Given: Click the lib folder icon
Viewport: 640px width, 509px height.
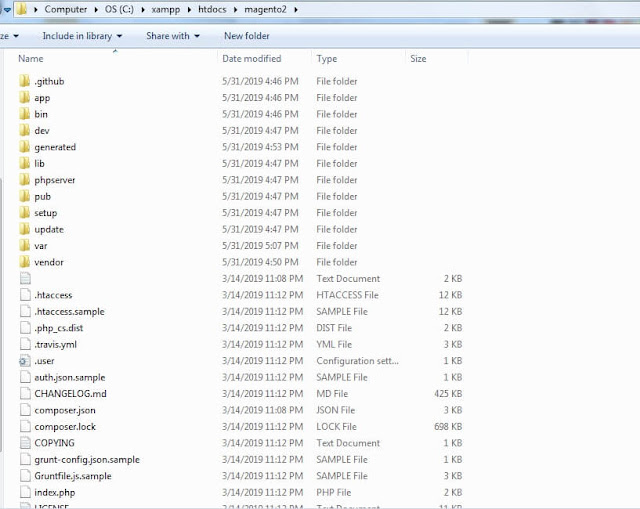Looking at the screenshot, I should (24, 163).
